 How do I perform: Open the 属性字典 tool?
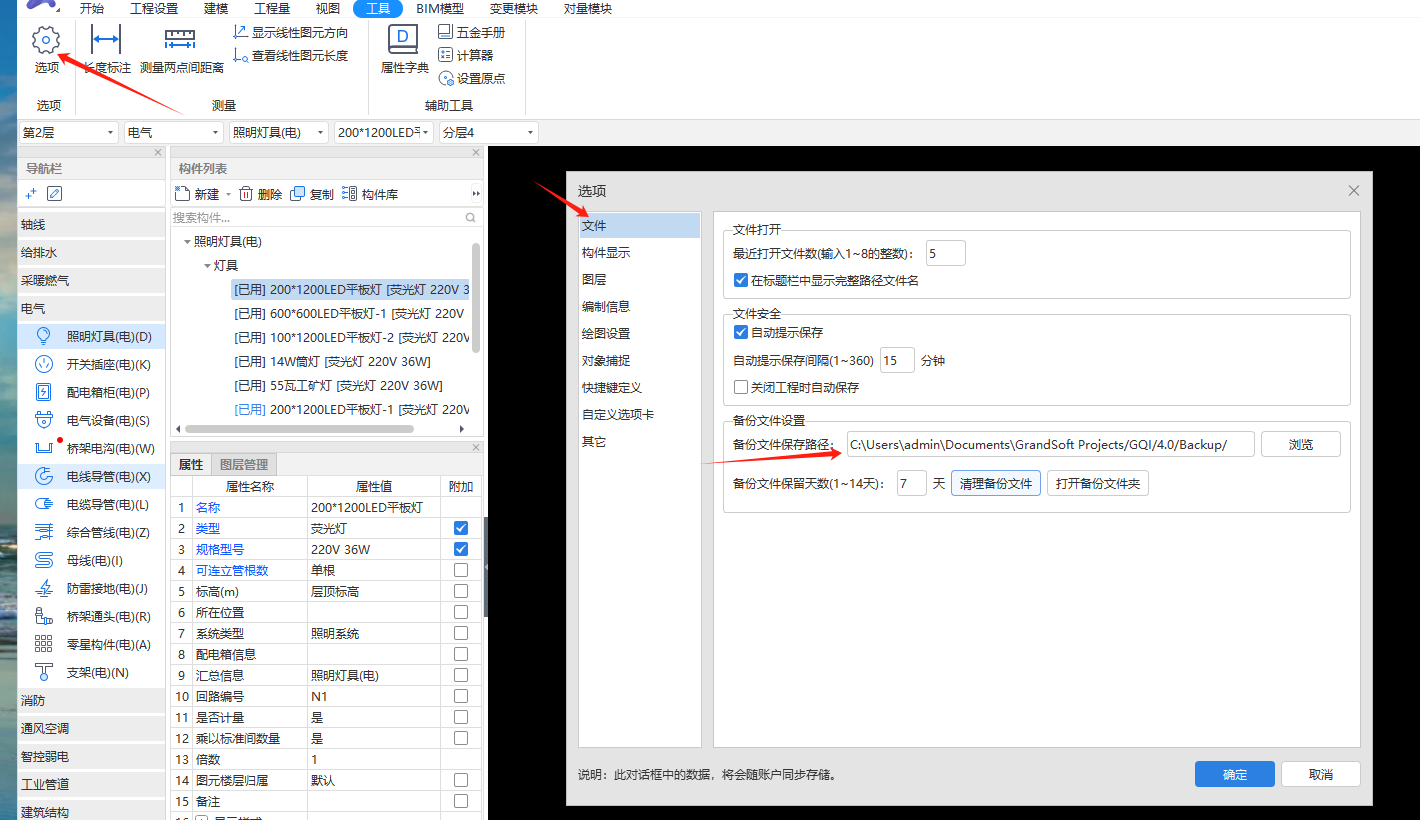404,50
